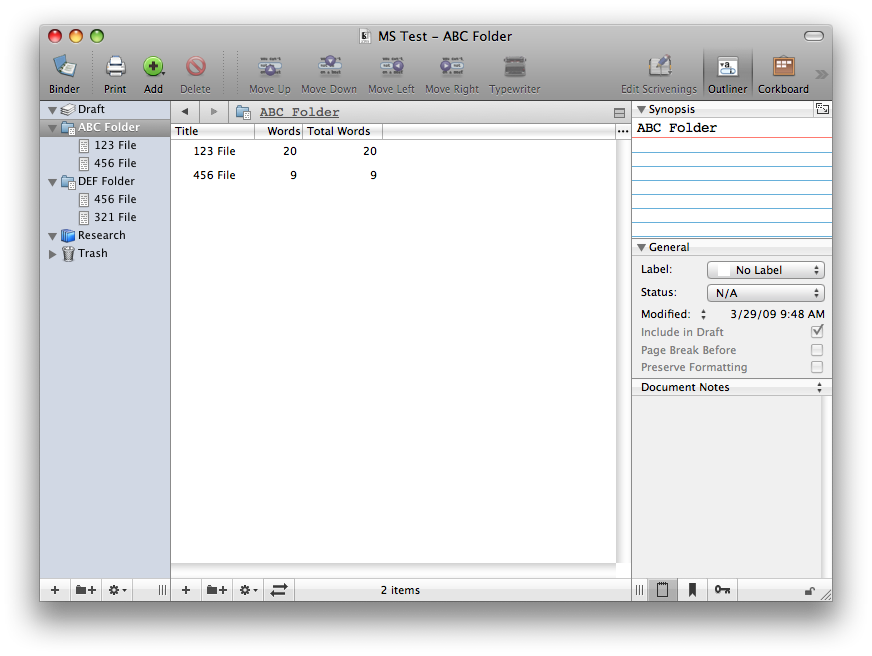Sort by the Words column header

tap(279, 131)
